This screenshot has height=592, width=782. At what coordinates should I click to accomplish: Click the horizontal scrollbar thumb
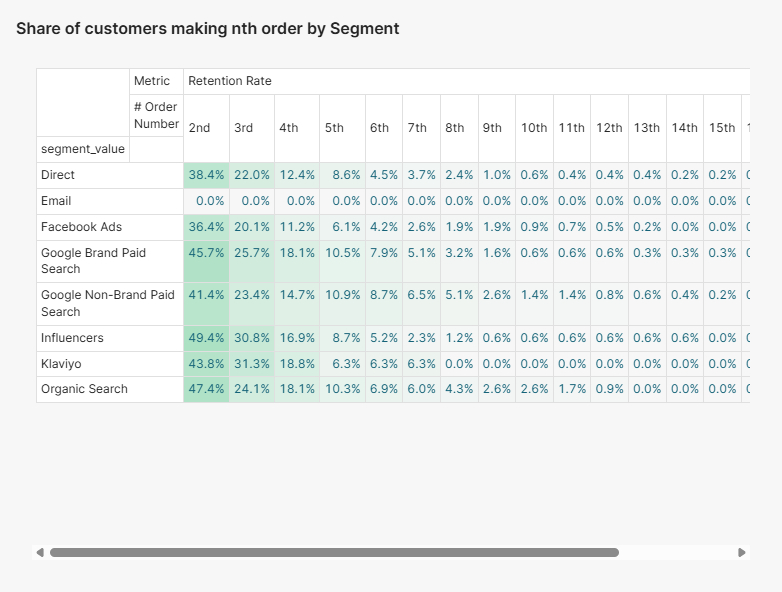tap(334, 552)
